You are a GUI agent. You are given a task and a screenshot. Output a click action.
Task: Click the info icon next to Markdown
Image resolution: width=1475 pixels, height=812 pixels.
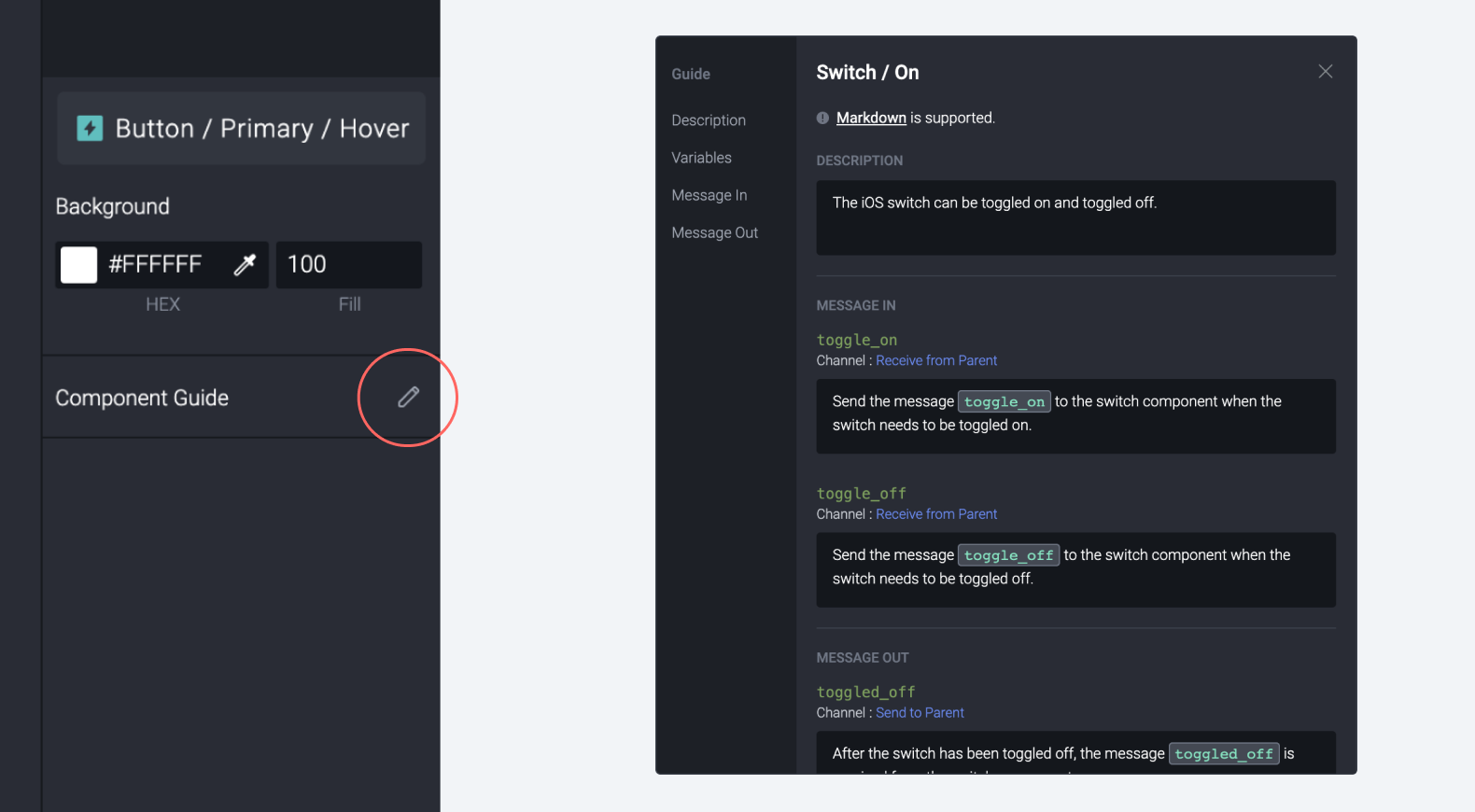click(x=822, y=118)
